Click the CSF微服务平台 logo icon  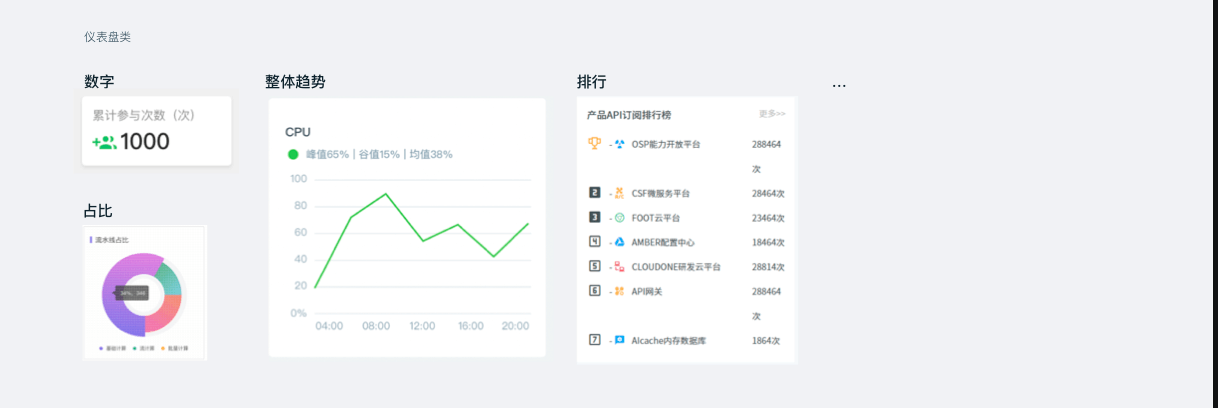[620, 193]
